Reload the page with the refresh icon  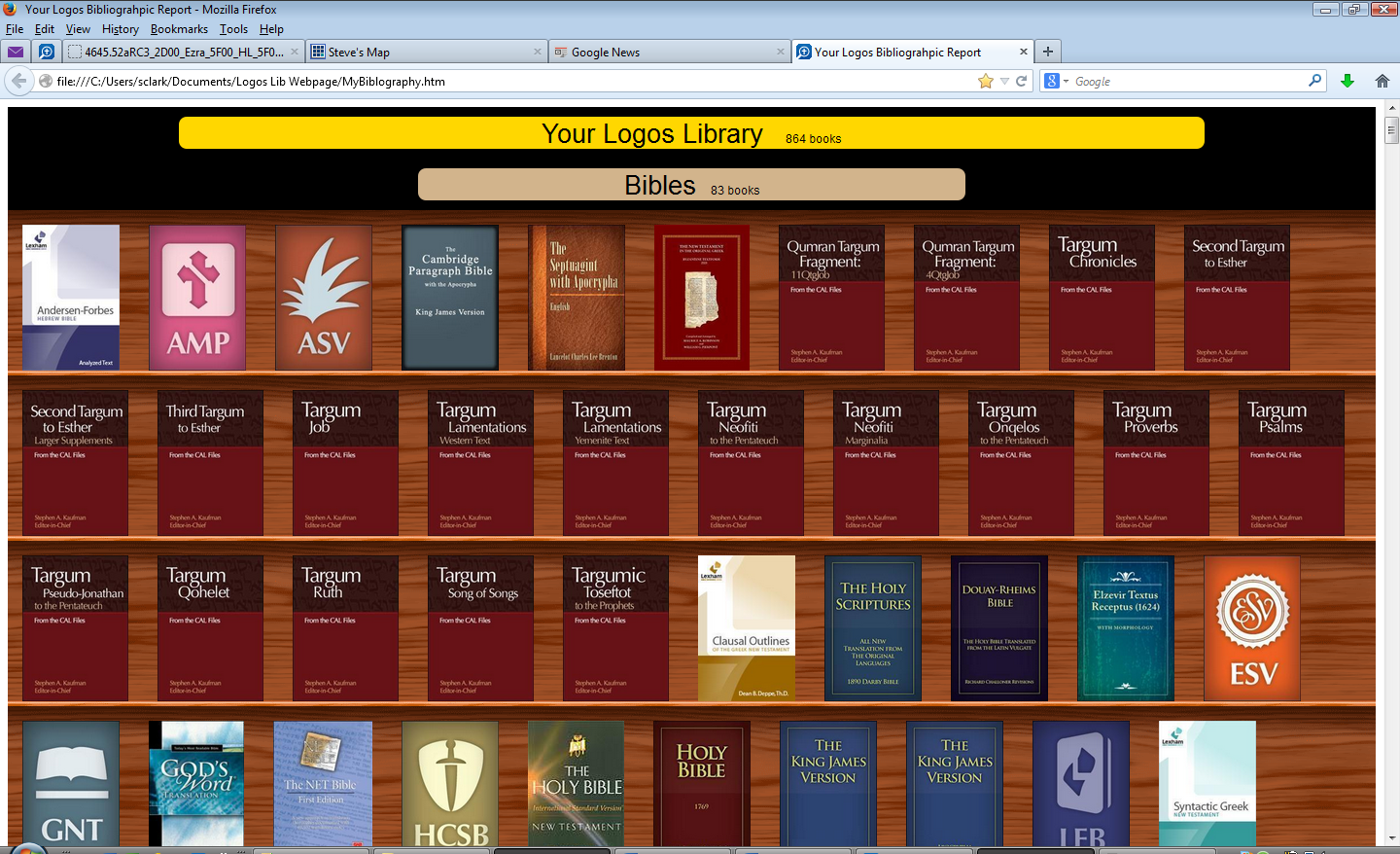1022,81
